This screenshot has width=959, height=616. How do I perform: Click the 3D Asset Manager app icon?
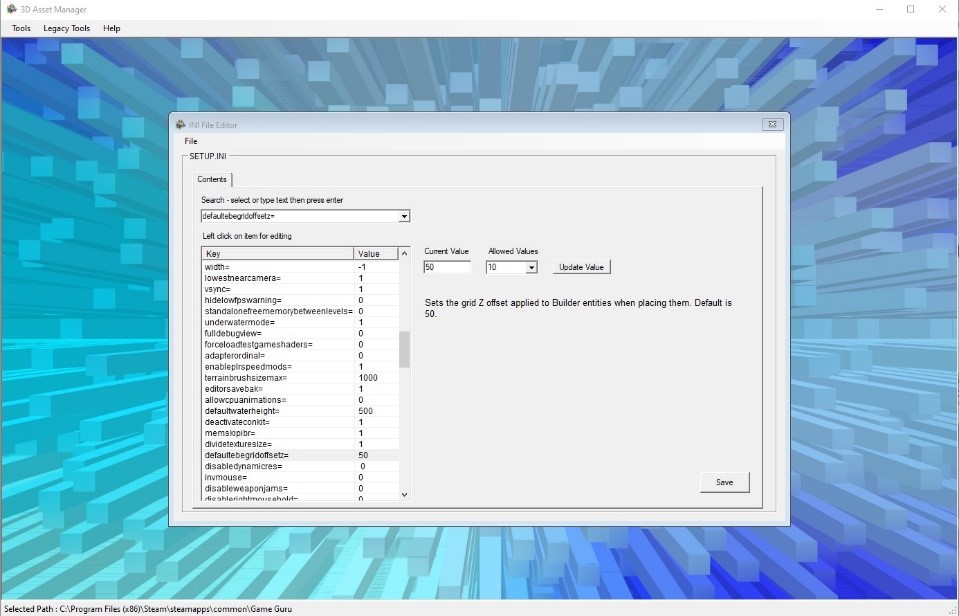tap(11, 9)
